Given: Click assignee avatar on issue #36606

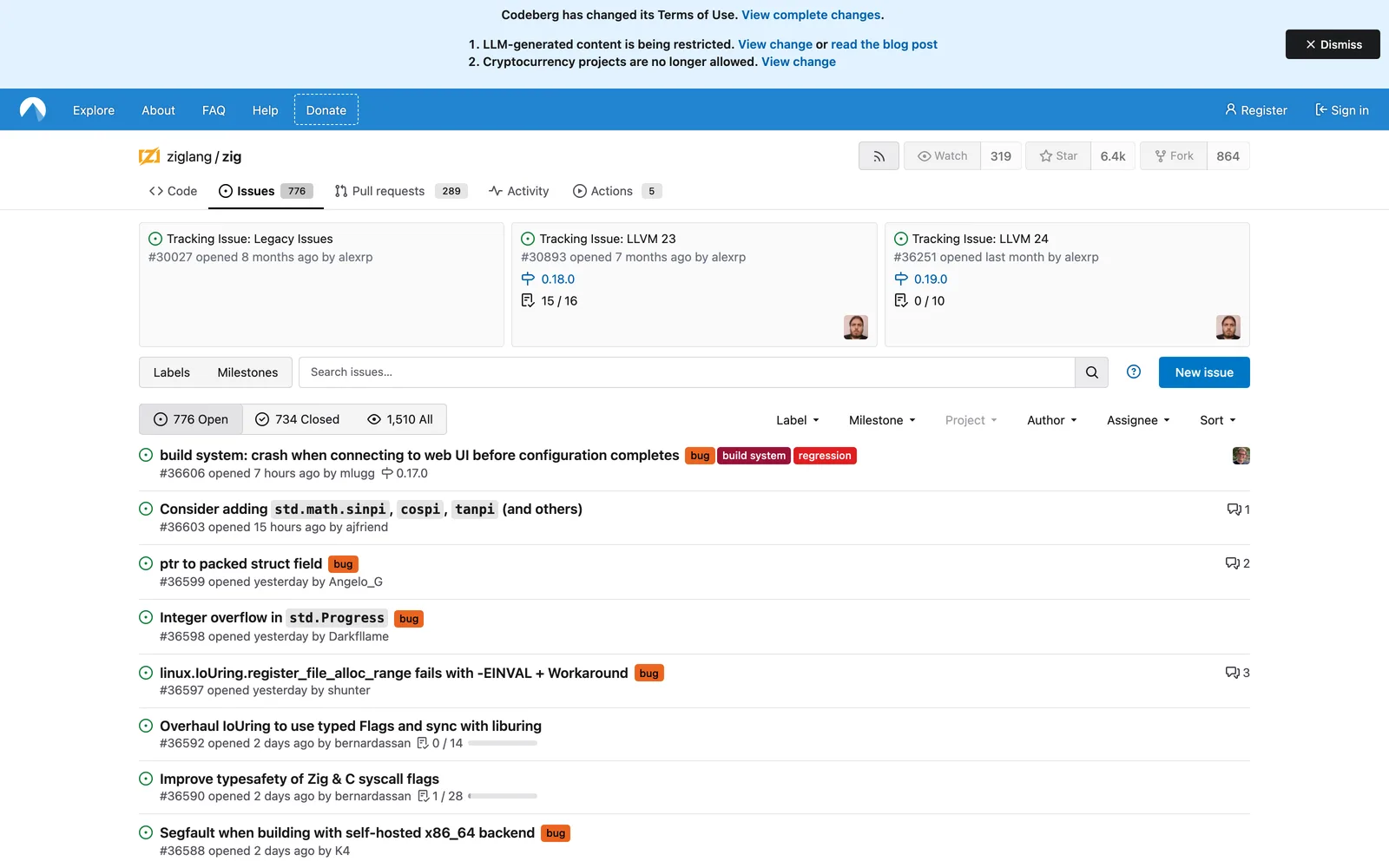Looking at the screenshot, I should pyautogui.click(x=1241, y=456).
